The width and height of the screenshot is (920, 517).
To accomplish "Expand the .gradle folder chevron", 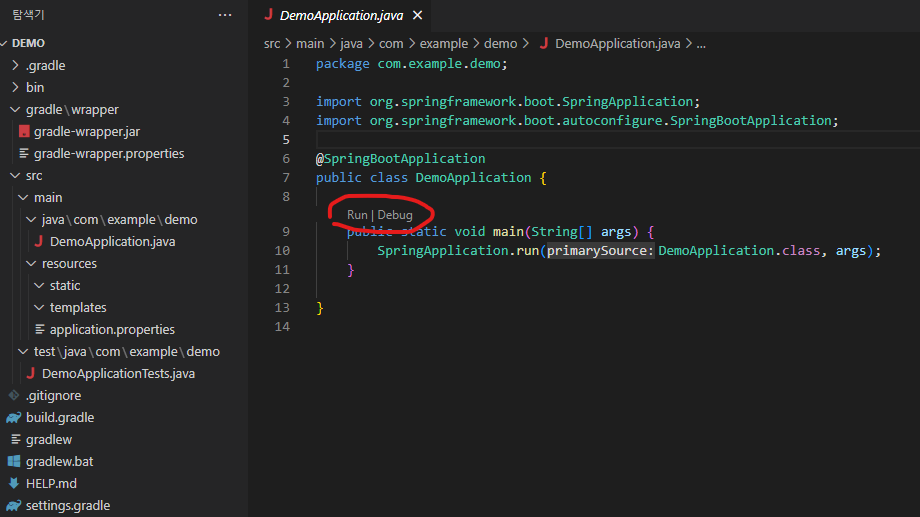I will [x=15, y=65].
